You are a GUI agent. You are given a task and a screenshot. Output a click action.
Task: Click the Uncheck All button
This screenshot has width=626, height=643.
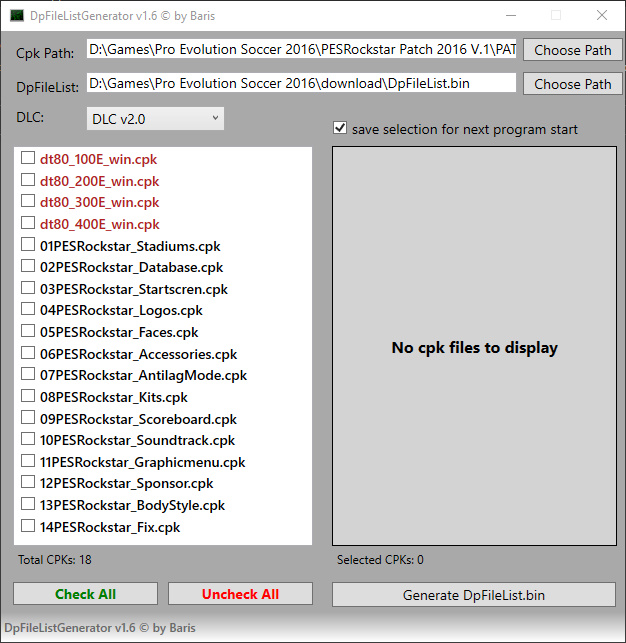pyautogui.click(x=240, y=594)
